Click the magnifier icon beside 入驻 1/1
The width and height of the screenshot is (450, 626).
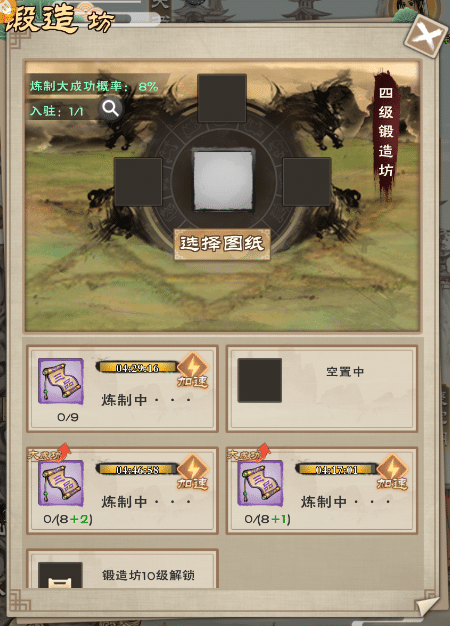(x=110, y=108)
